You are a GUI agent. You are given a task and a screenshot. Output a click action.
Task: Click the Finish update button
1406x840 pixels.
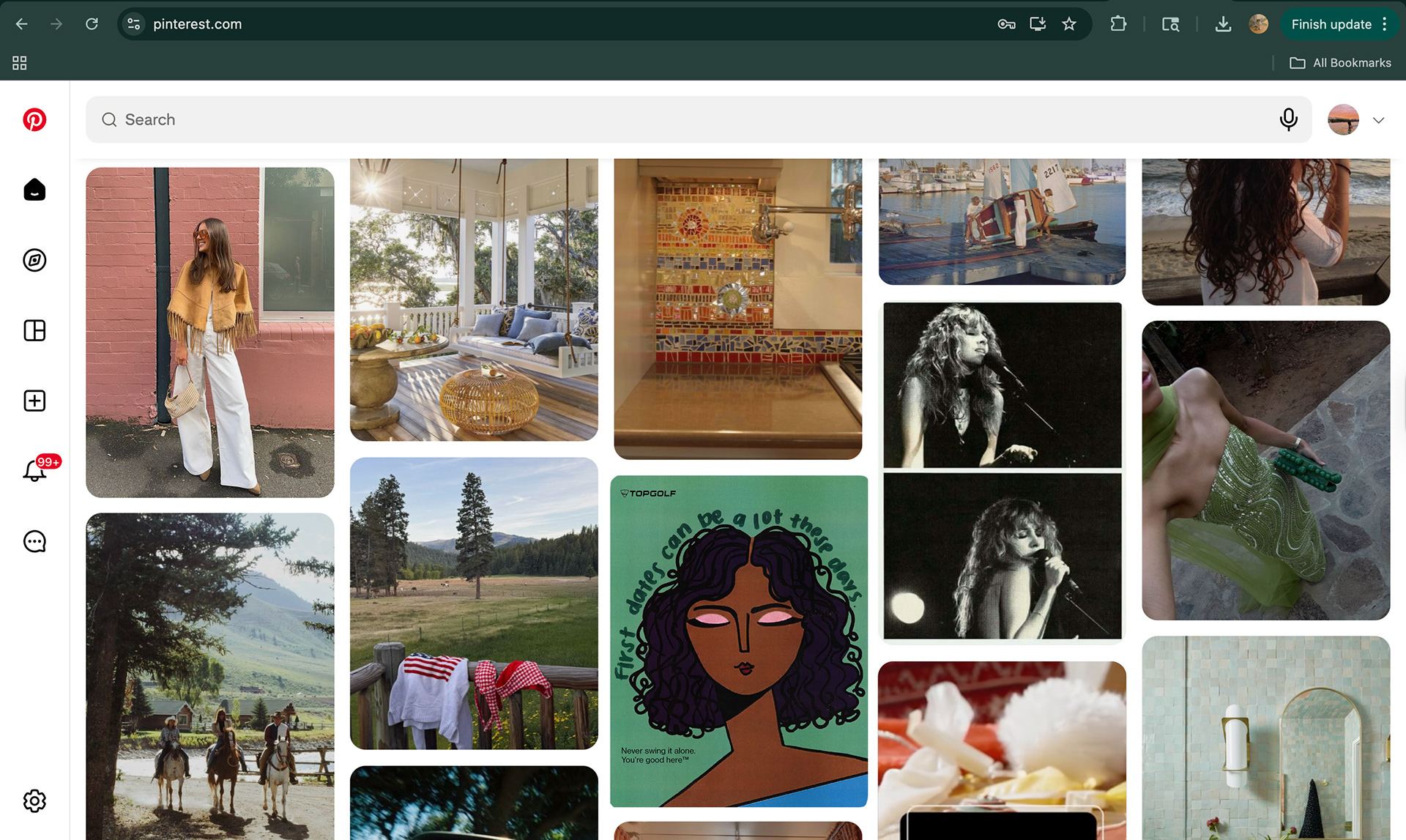pyautogui.click(x=1331, y=24)
